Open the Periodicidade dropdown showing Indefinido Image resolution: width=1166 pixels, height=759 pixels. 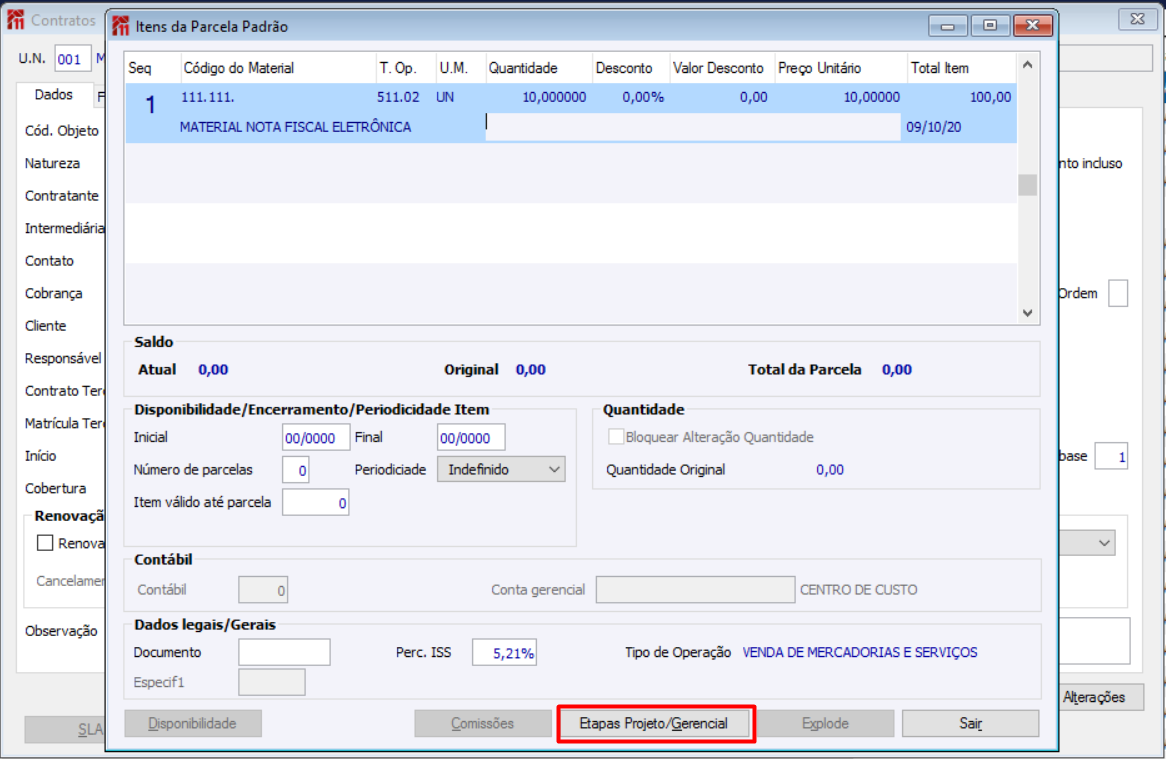(x=501, y=470)
